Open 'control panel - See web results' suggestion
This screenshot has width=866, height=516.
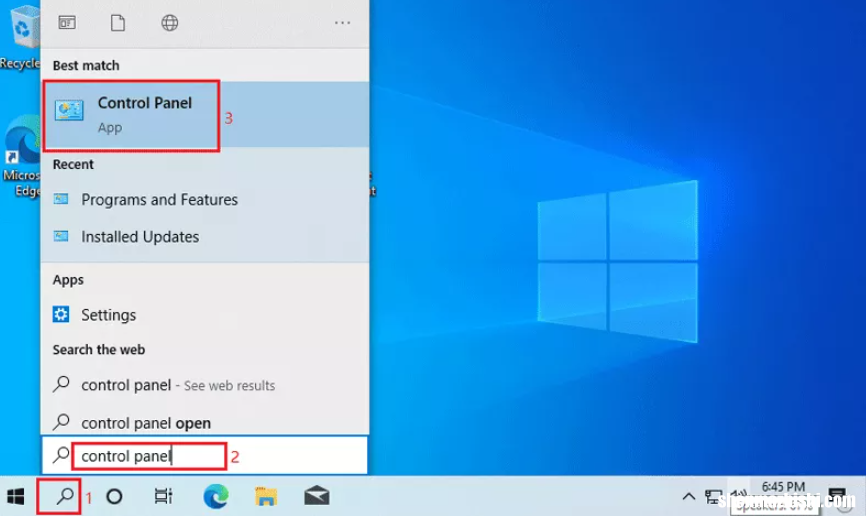204,385
